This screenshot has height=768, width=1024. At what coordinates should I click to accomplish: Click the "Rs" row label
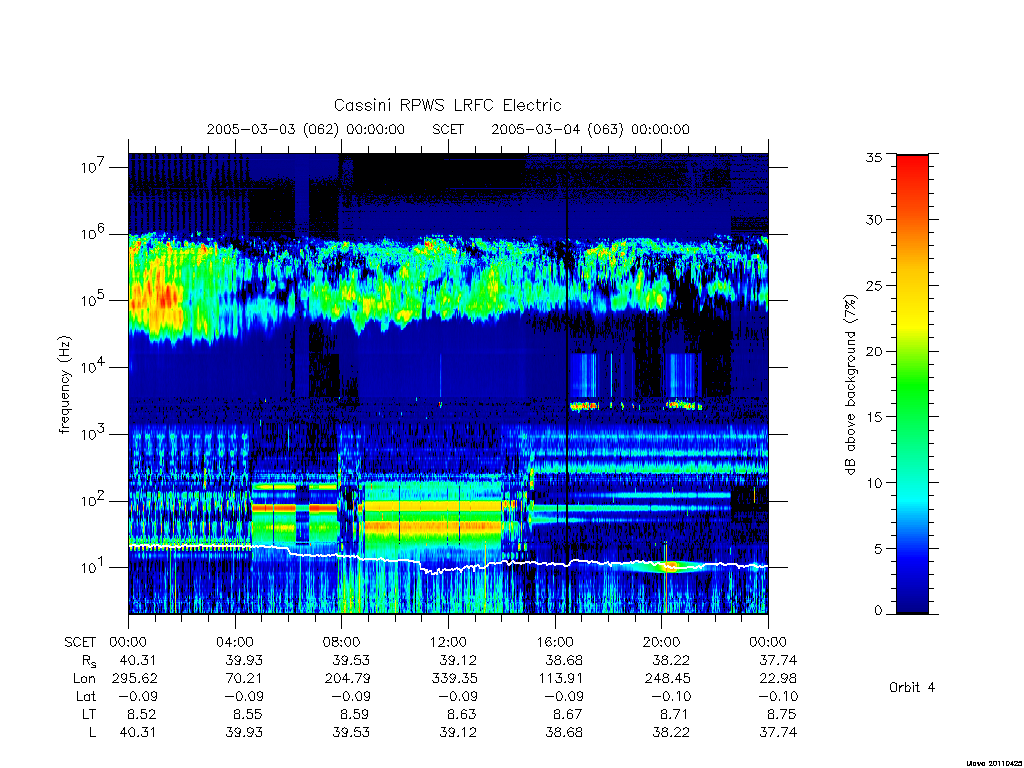89,661
